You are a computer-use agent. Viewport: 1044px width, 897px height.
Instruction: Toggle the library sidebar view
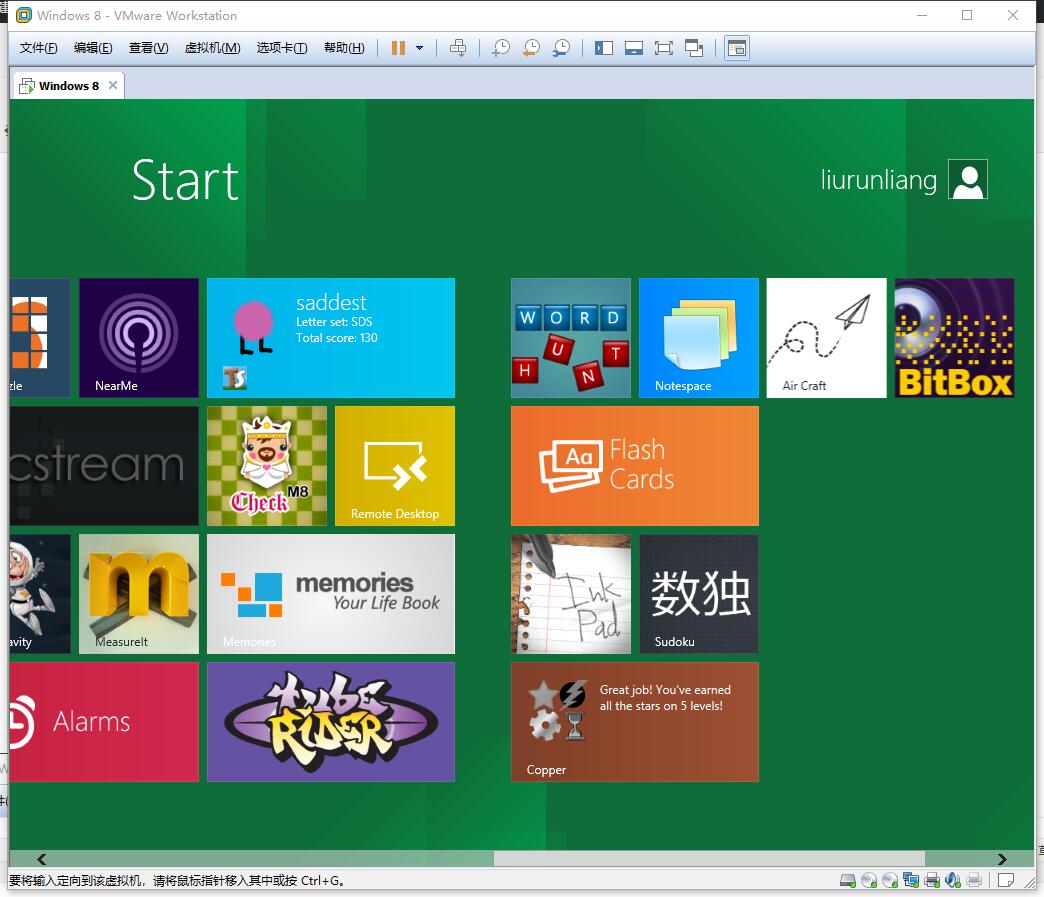point(604,48)
